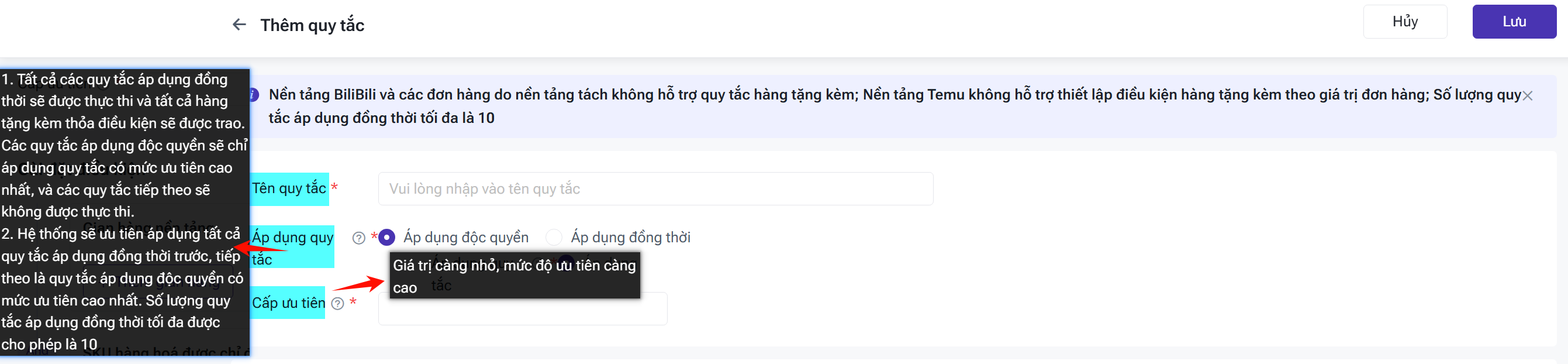Click the highlighted Áp dụng quy tắc label
The height and width of the screenshot is (364, 1568).
pyautogui.click(x=293, y=246)
